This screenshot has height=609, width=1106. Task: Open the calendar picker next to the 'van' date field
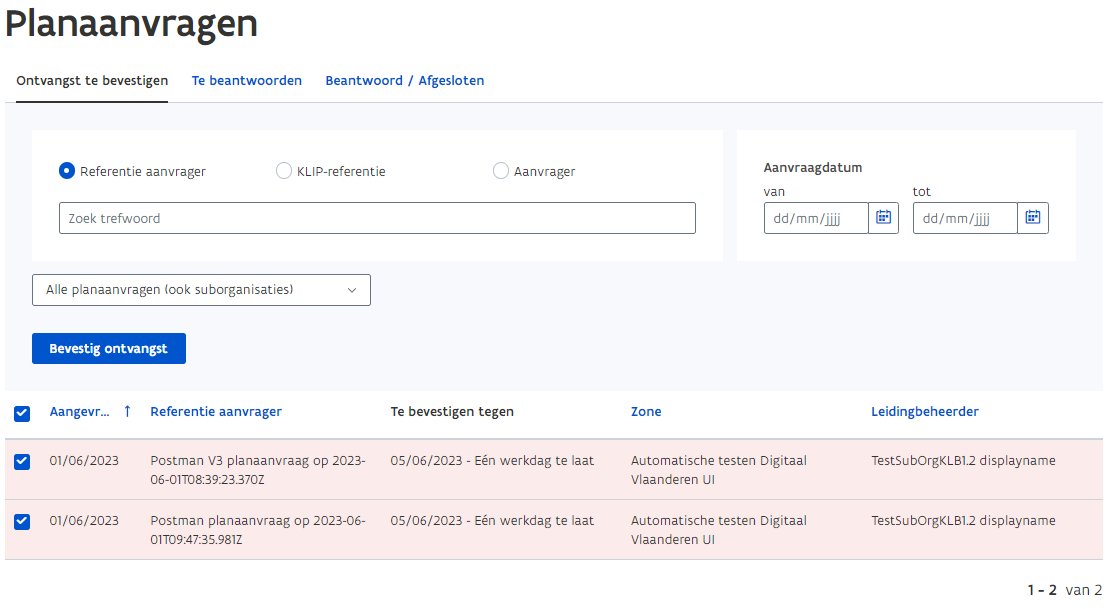point(883,217)
